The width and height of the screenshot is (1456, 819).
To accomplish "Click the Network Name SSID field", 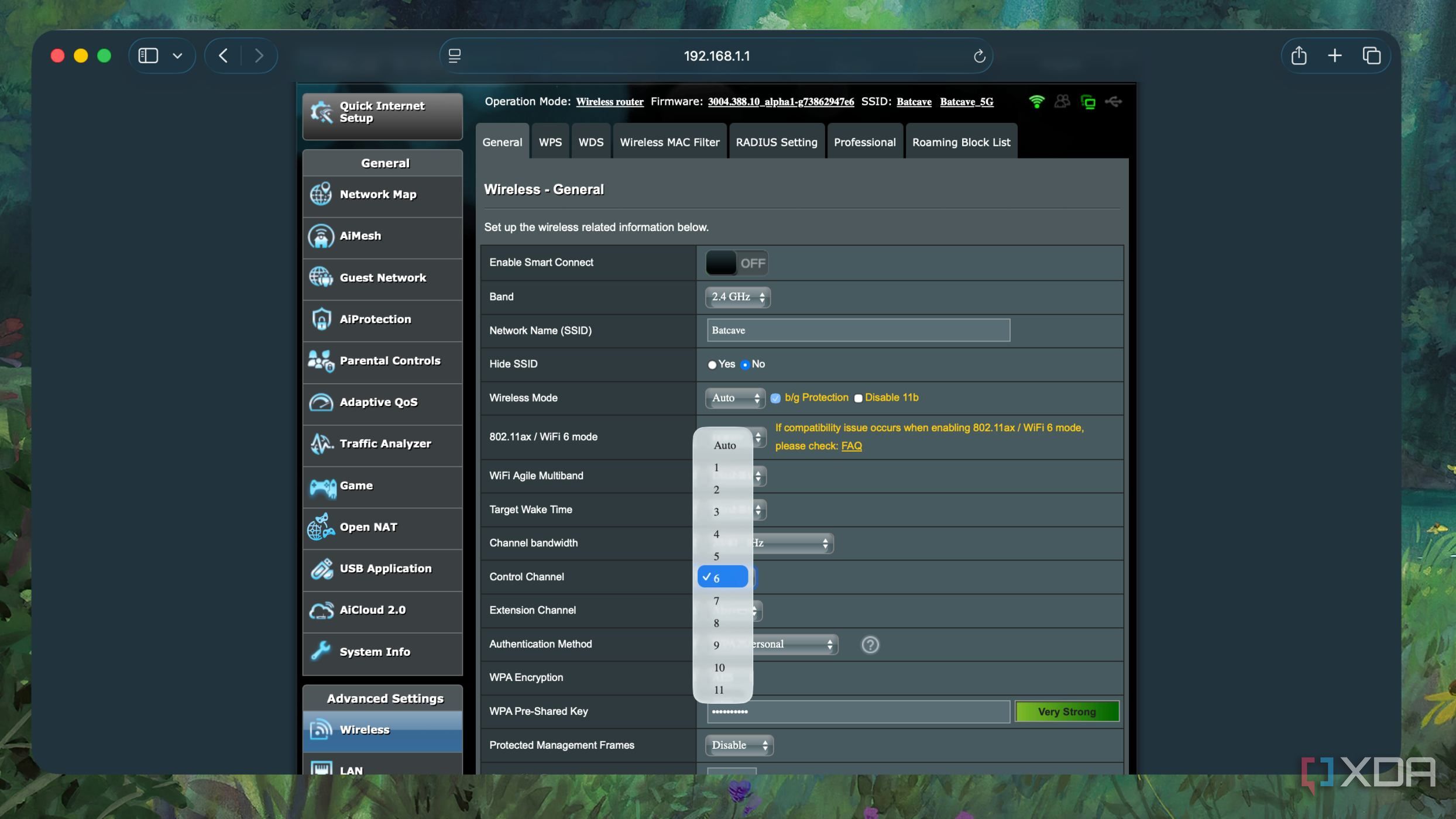I will coord(858,331).
